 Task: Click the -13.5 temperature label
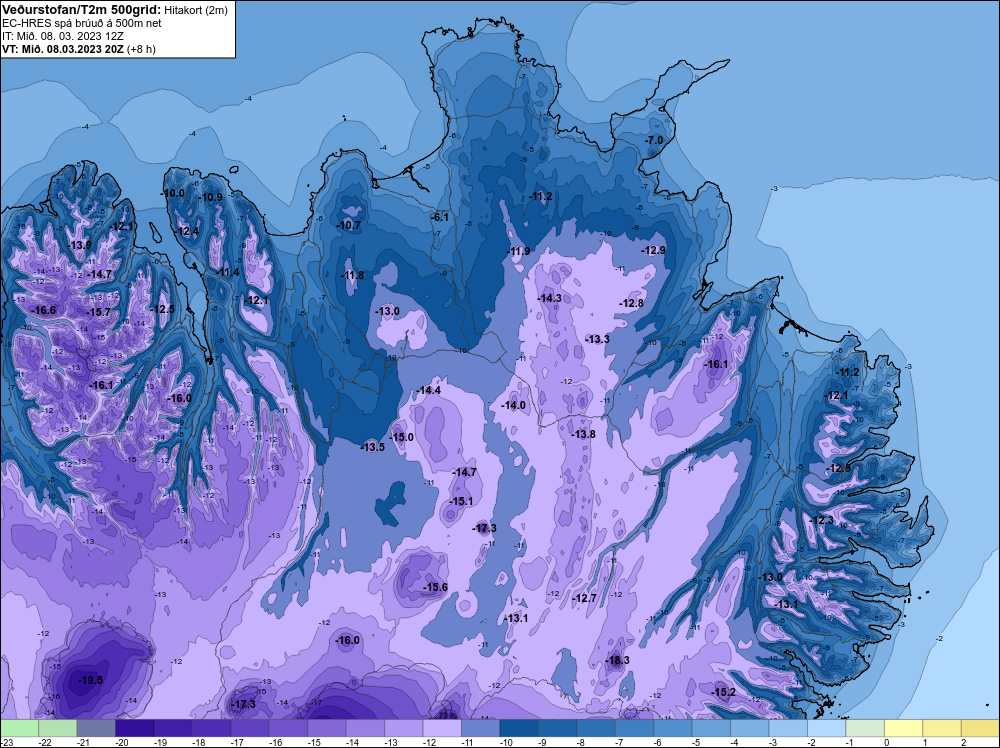[x=372, y=447]
